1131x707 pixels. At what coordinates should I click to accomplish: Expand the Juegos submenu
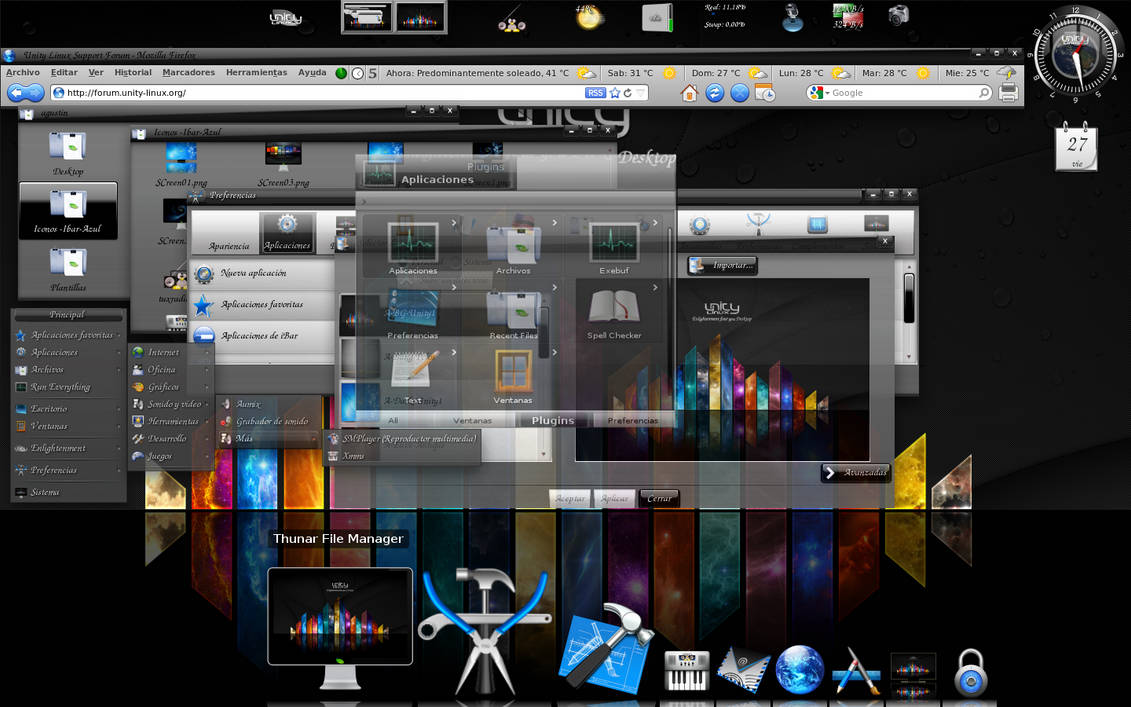(x=172, y=456)
